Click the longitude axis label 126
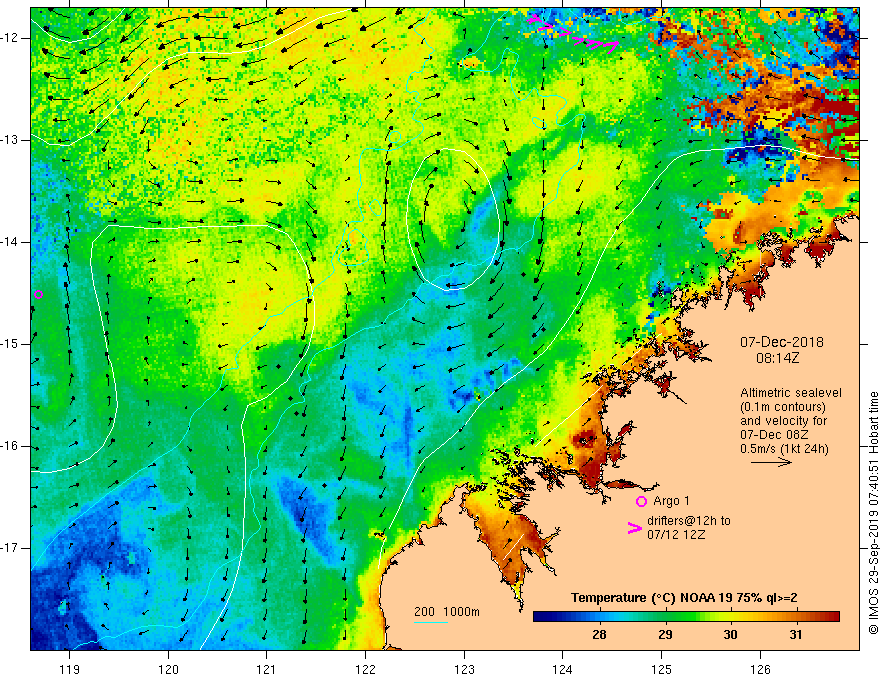This screenshot has height=680, width=880. [x=760, y=669]
